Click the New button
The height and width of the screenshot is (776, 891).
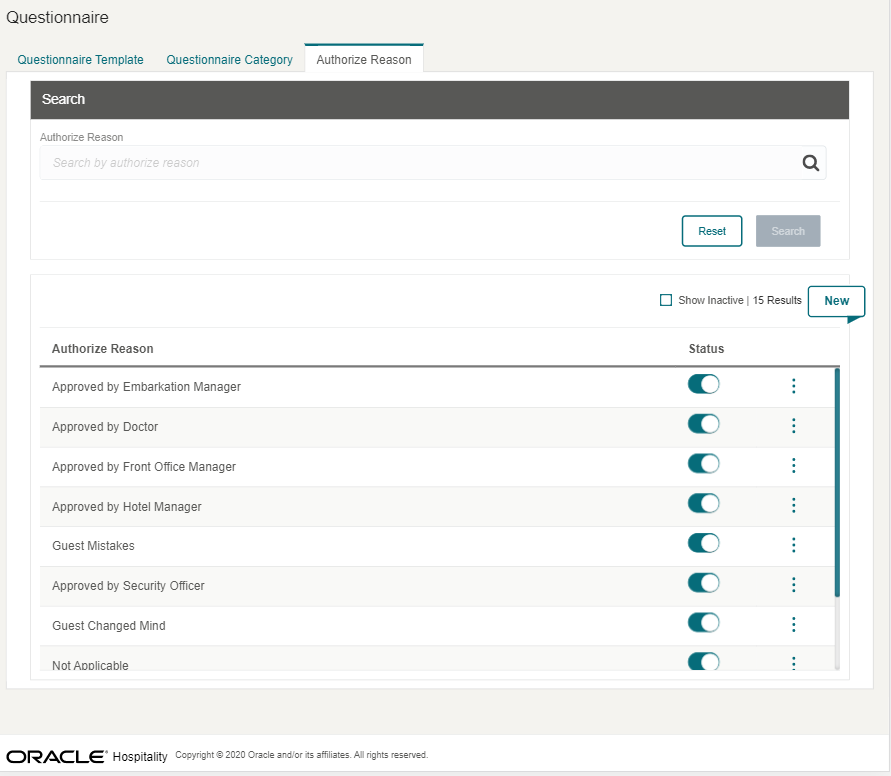[x=836, y=301]
